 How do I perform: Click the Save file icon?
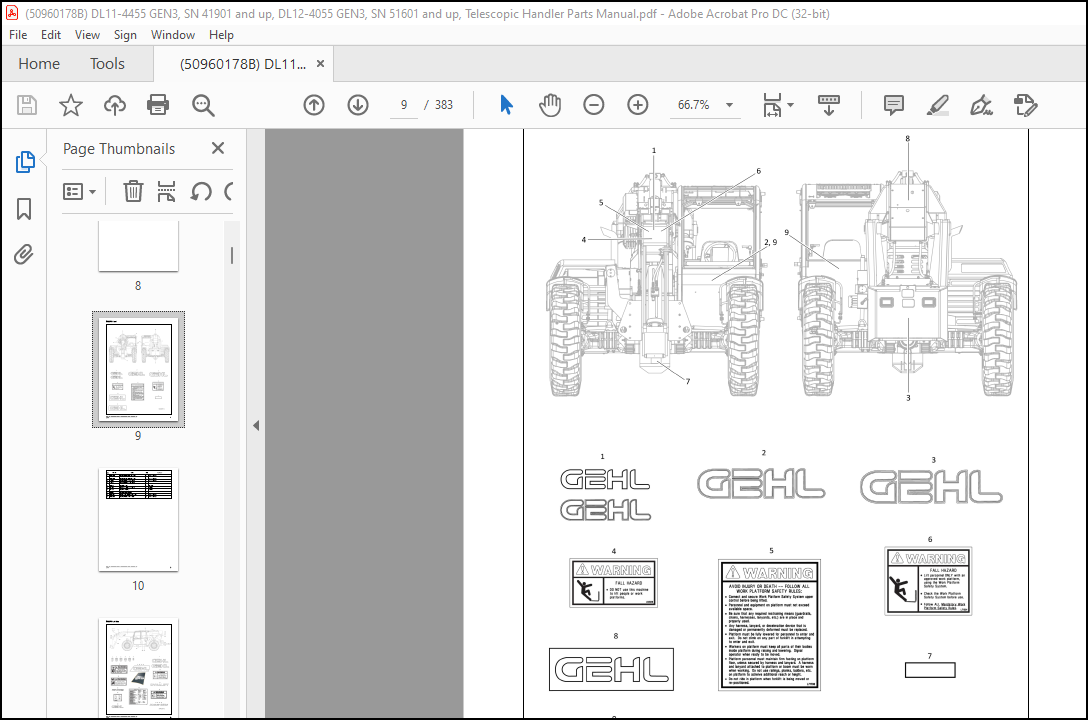click(x=27, y=105)
